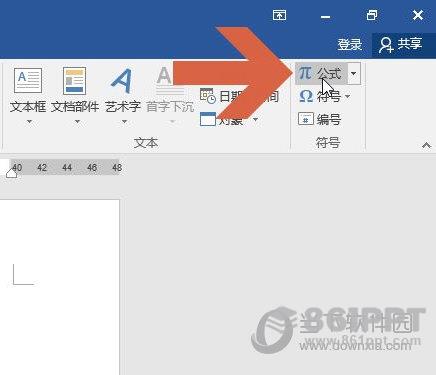
Task: Minimize the Word window
Action: coord(326,17)
